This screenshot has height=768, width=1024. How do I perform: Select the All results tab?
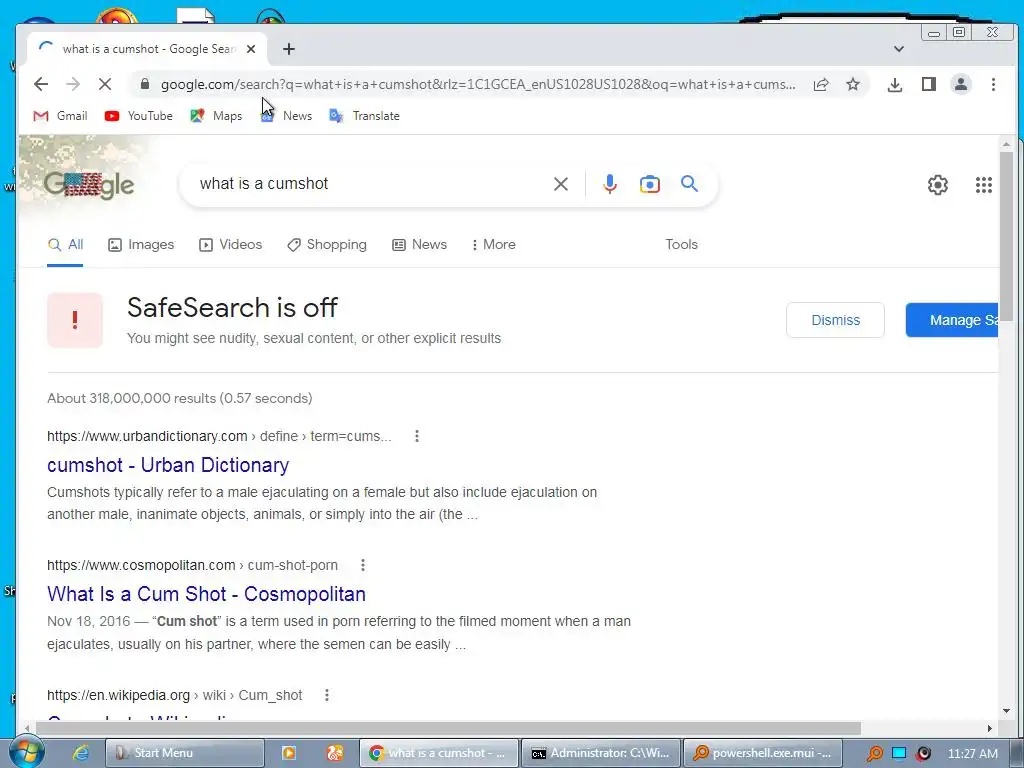click(x=65, y=244)
